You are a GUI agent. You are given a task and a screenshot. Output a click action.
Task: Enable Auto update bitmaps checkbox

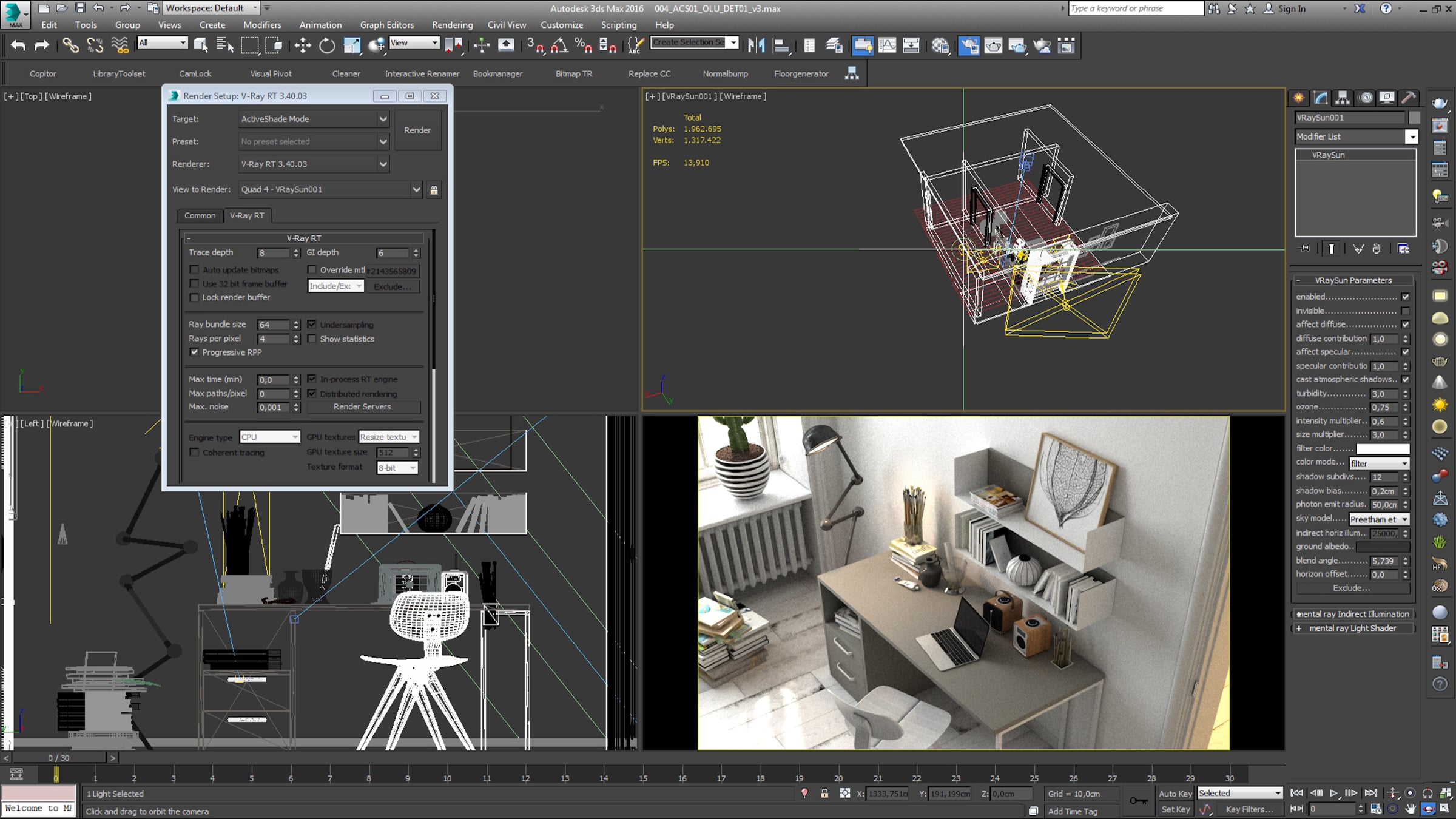tap(194, 269)
